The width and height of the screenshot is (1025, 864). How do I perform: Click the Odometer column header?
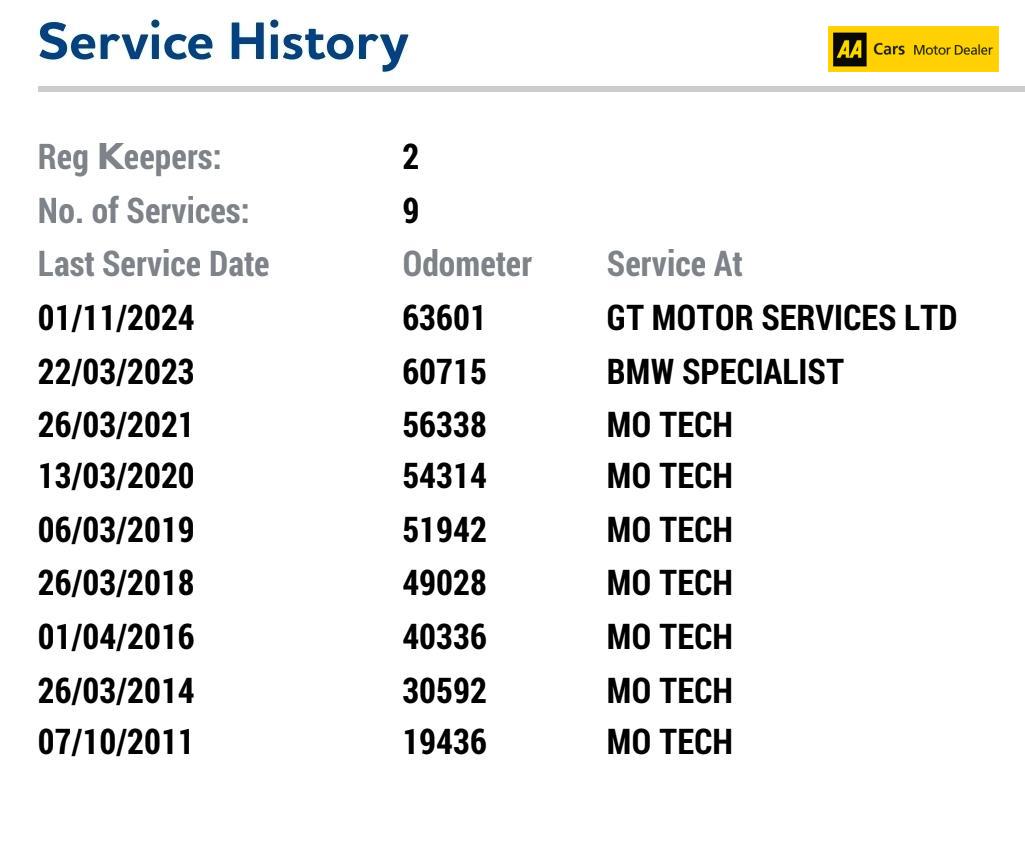point(467,264)
